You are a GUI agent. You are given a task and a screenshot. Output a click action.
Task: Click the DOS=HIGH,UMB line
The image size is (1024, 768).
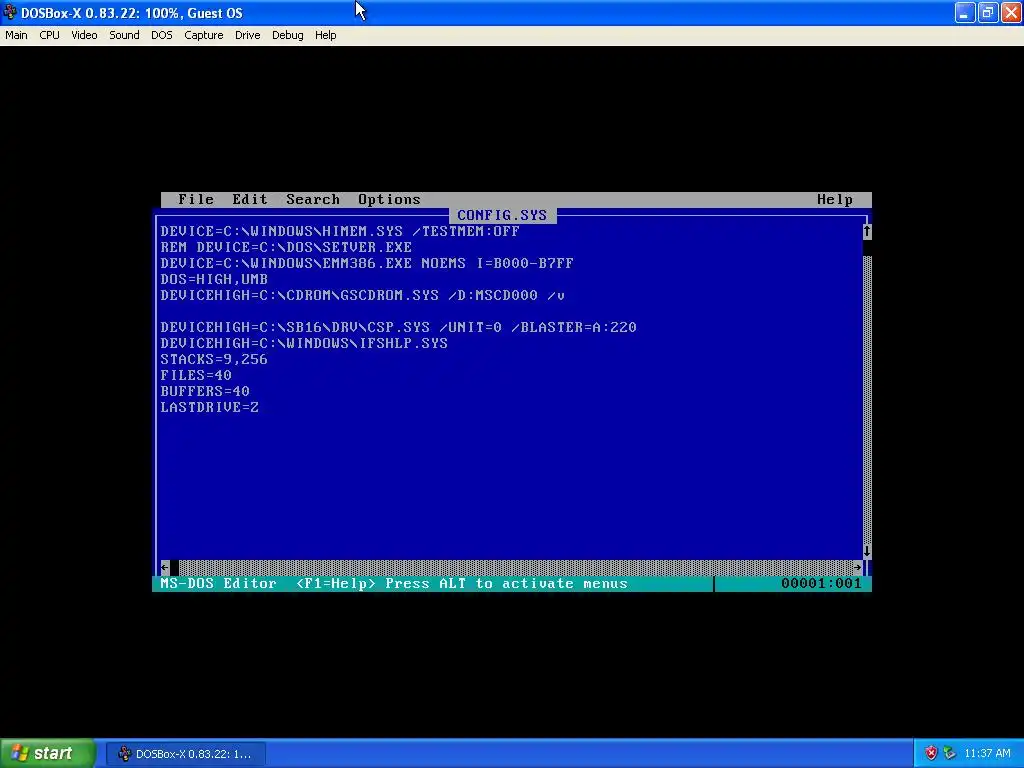[x=214, y=280]
